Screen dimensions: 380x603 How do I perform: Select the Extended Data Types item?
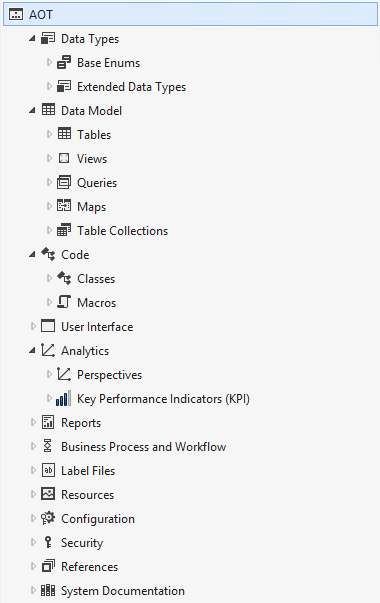point(132,87)
